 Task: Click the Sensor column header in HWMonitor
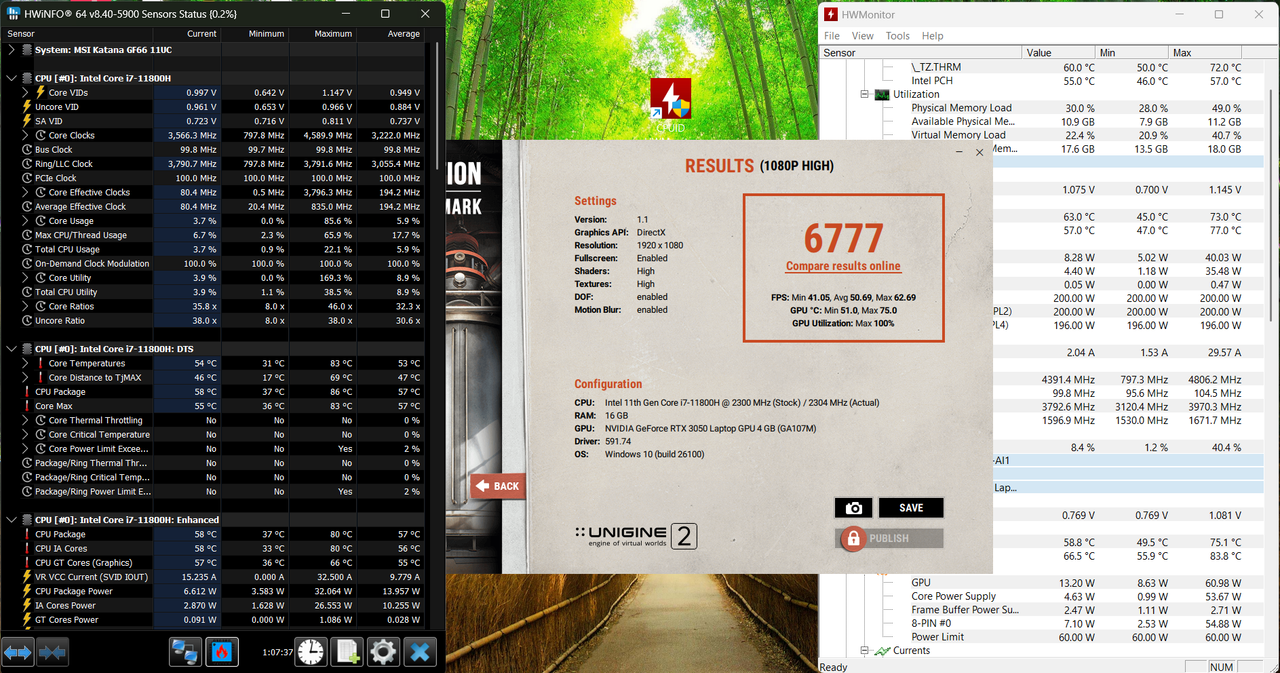[x=921, y=52]
